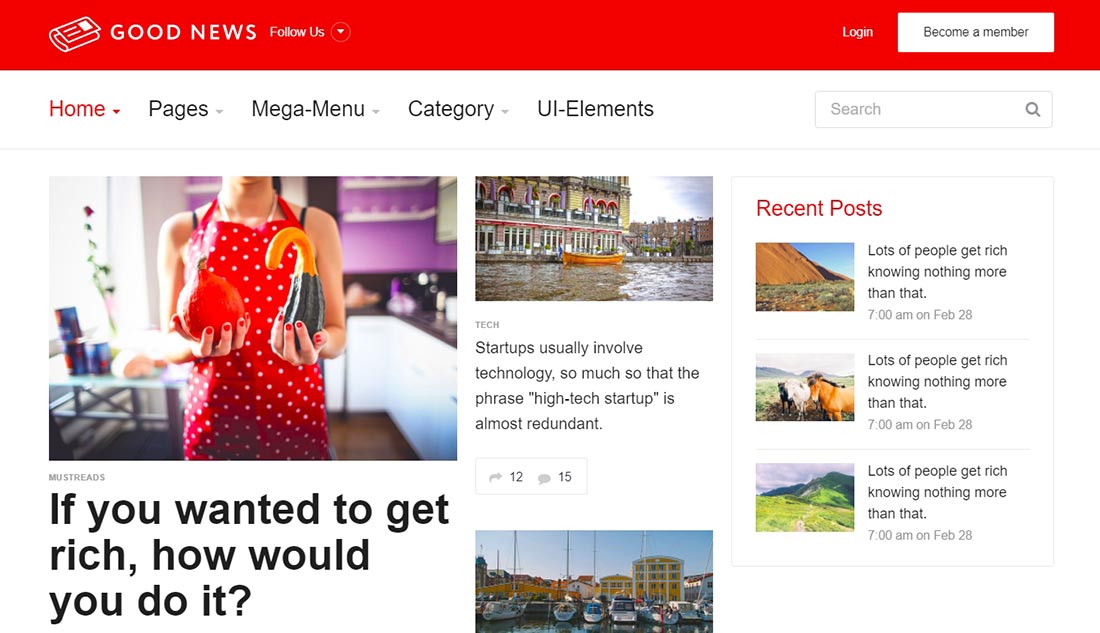The height and width of the screenshot is (633, 1100).
Task: Open the red apron featured article image
Action: pyautogui.click(x=253, y=318)
